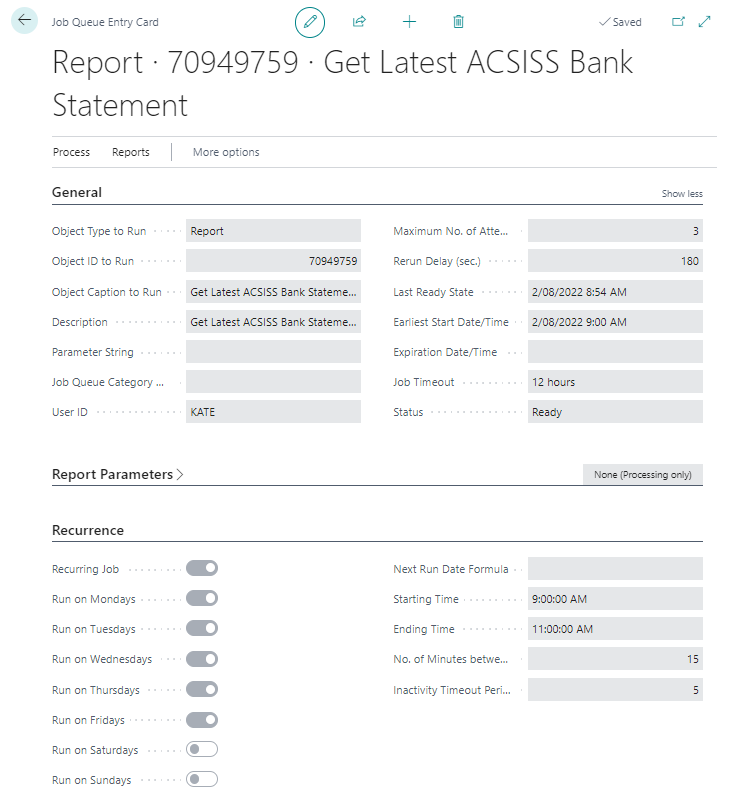Expand the Report Parameters section

[x=117, y=474]
